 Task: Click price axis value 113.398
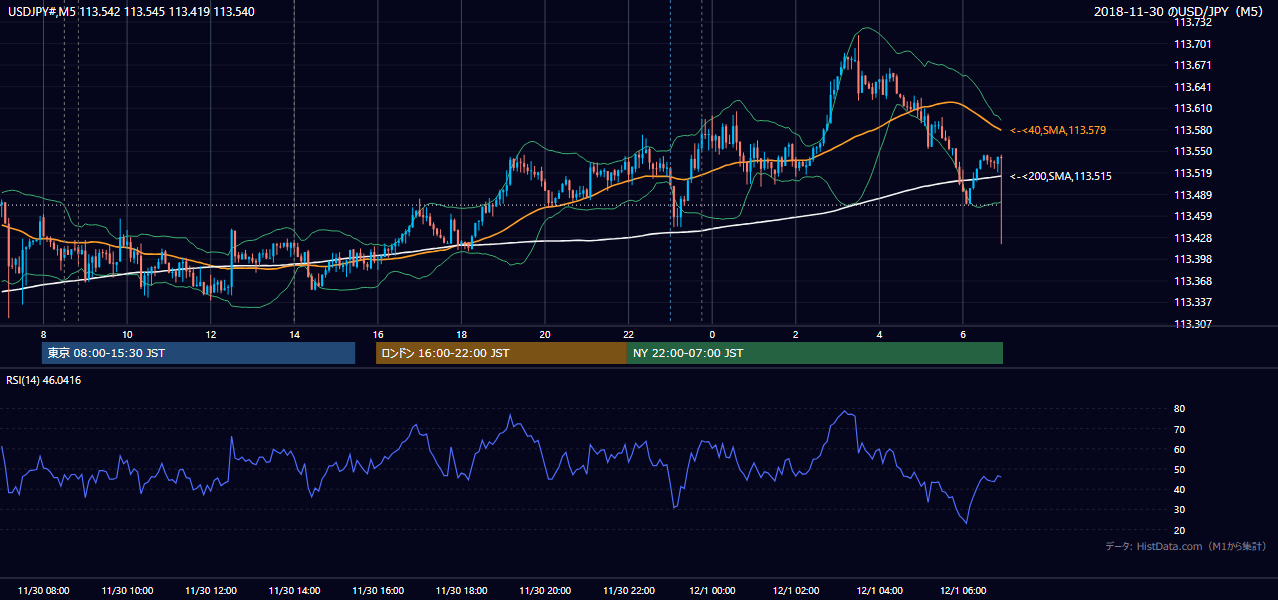(x=1193, y=259)
